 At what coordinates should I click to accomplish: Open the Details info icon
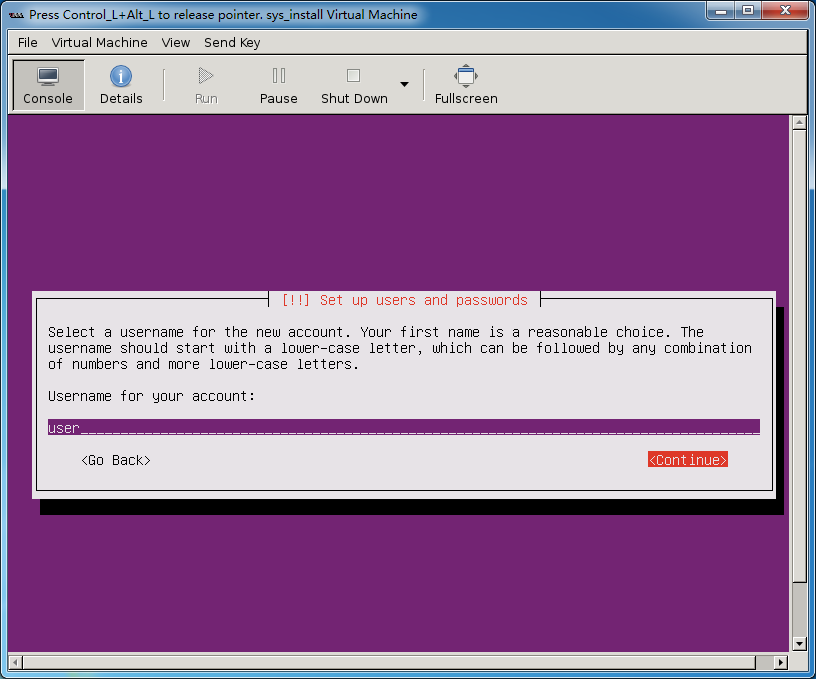pos(121,76)
